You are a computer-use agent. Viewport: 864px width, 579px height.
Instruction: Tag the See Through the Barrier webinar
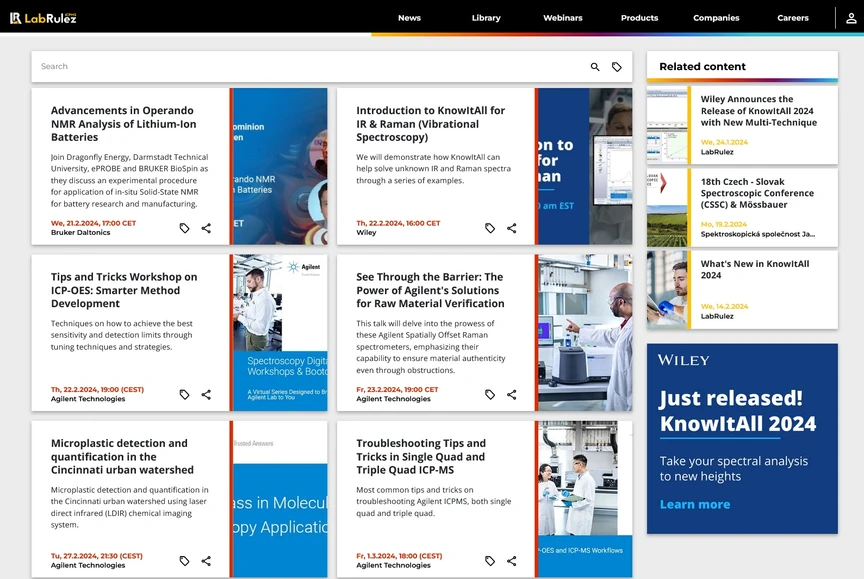click(x=490, y=394)
